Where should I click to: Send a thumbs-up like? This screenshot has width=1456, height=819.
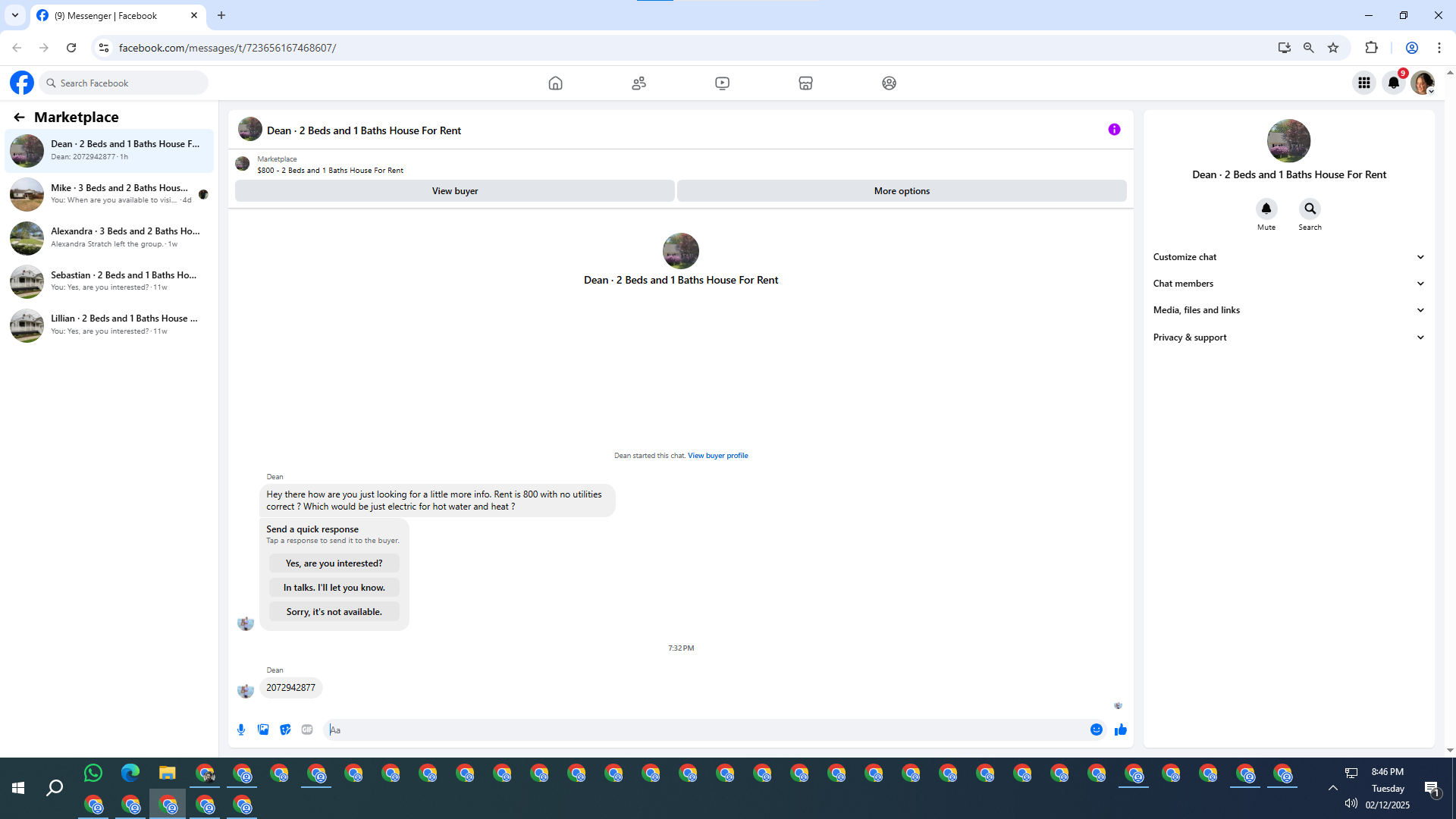1120,730
